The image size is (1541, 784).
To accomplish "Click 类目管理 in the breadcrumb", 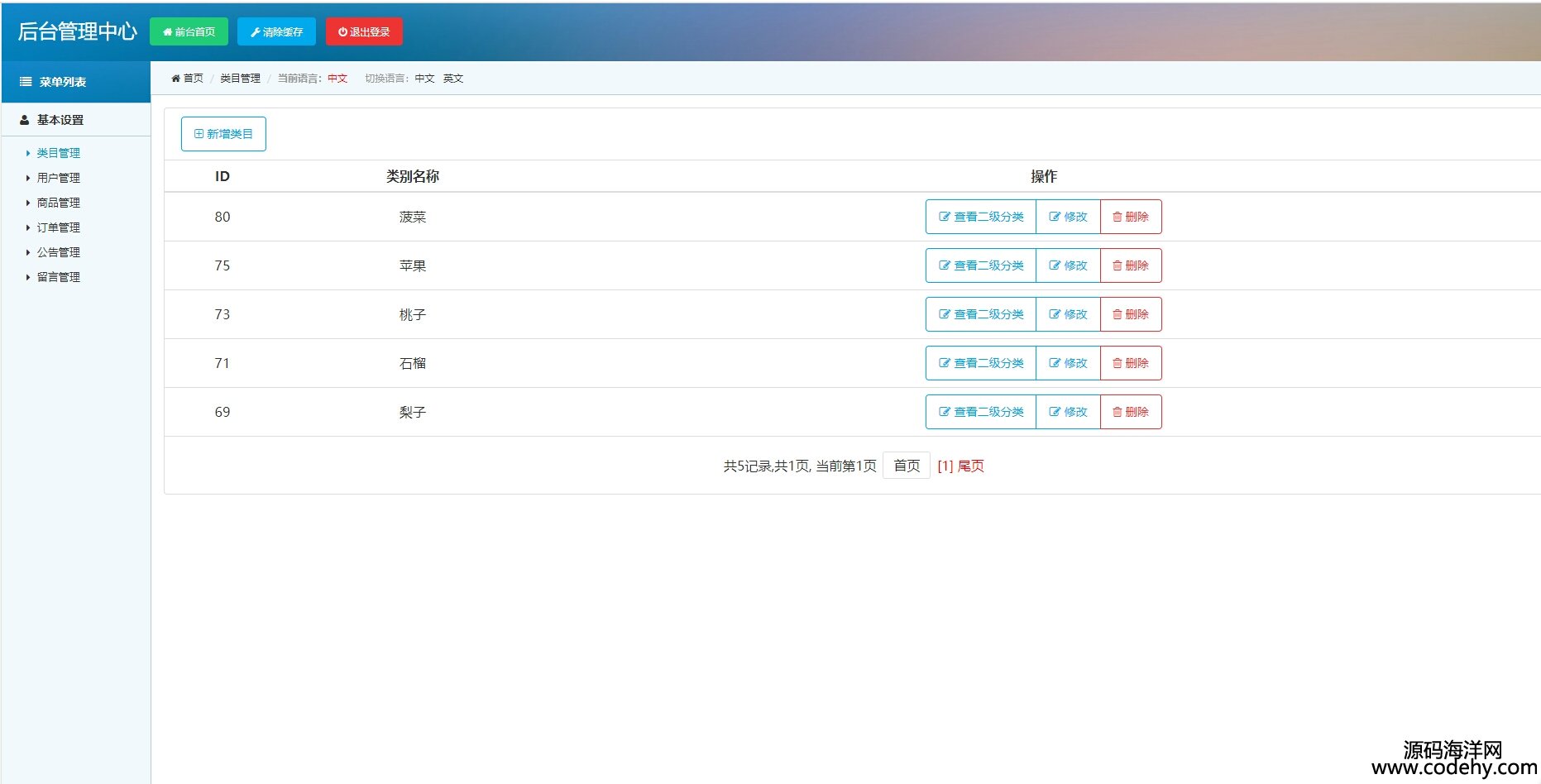I will coord(240,79).
